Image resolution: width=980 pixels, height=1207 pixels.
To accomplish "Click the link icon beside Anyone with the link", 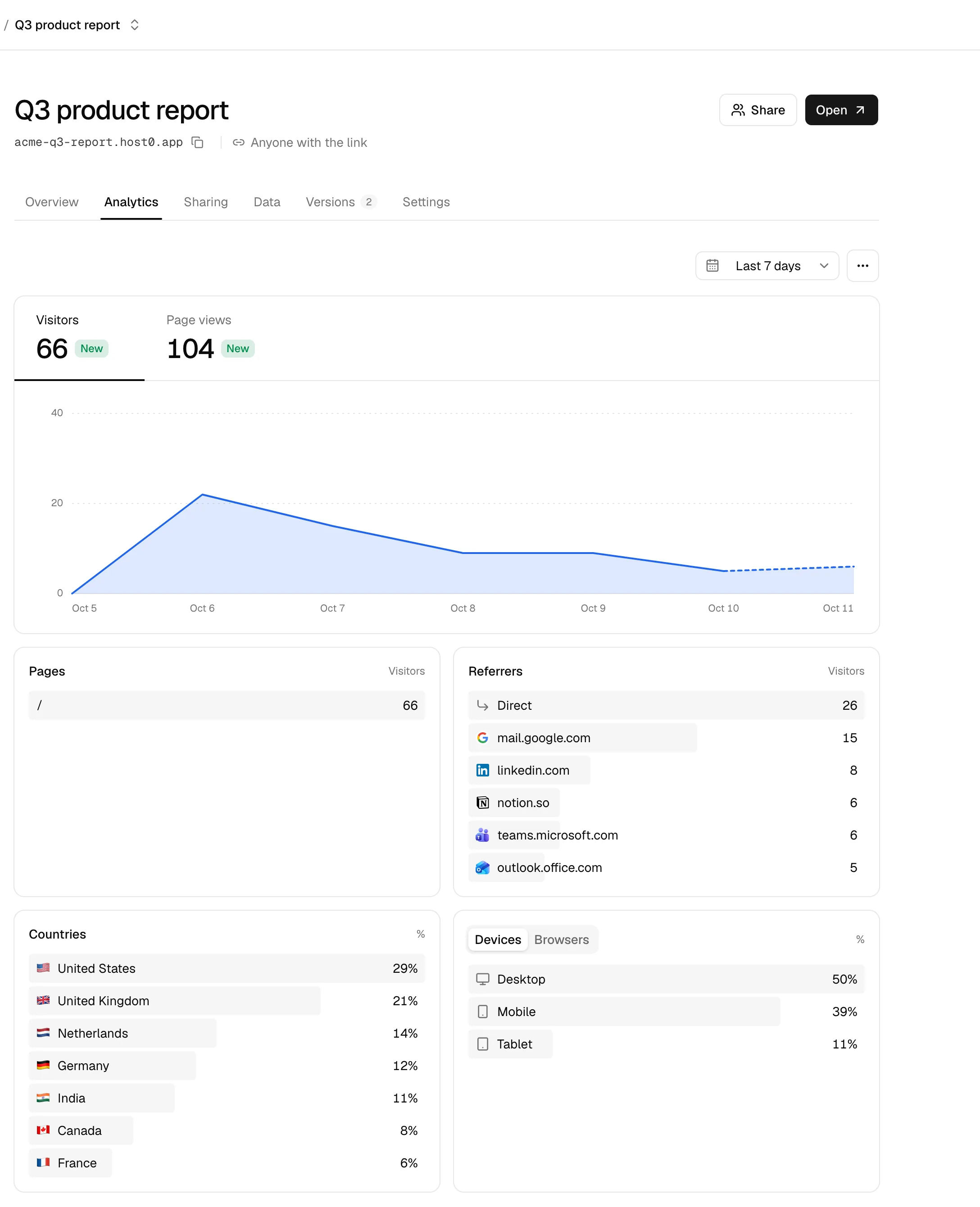I will tap(238, 142).
